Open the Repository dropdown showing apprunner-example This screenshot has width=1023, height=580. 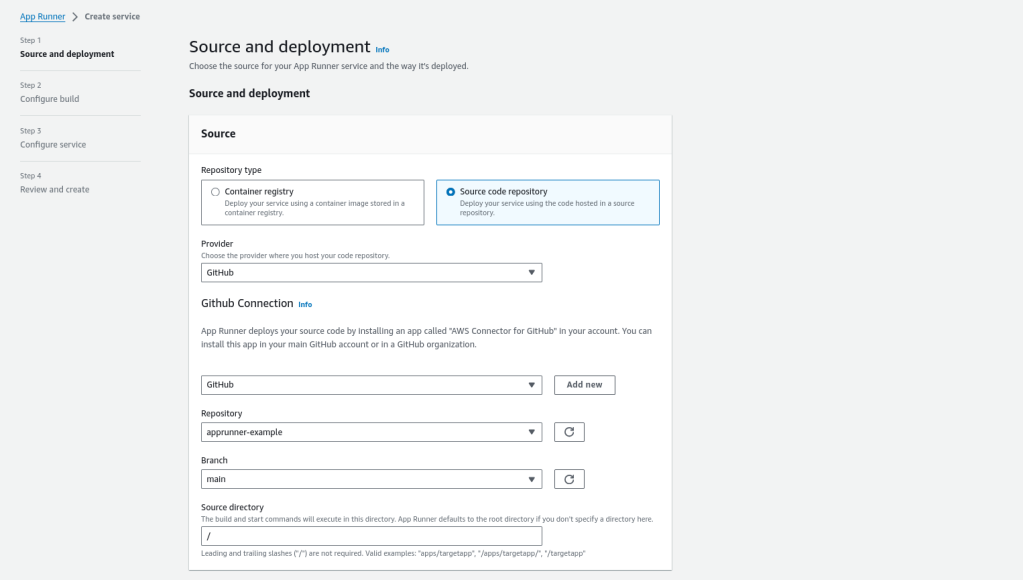coord(371,433)
